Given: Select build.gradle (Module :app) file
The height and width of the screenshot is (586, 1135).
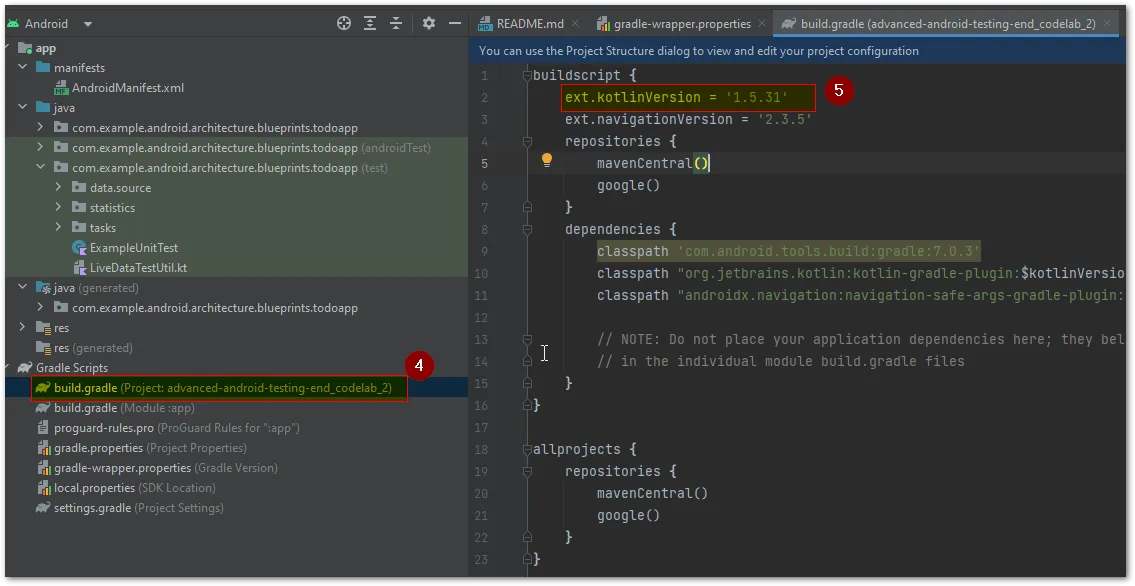Looking at the screenshot, I should pyautogui.click(x=124, y=408).
